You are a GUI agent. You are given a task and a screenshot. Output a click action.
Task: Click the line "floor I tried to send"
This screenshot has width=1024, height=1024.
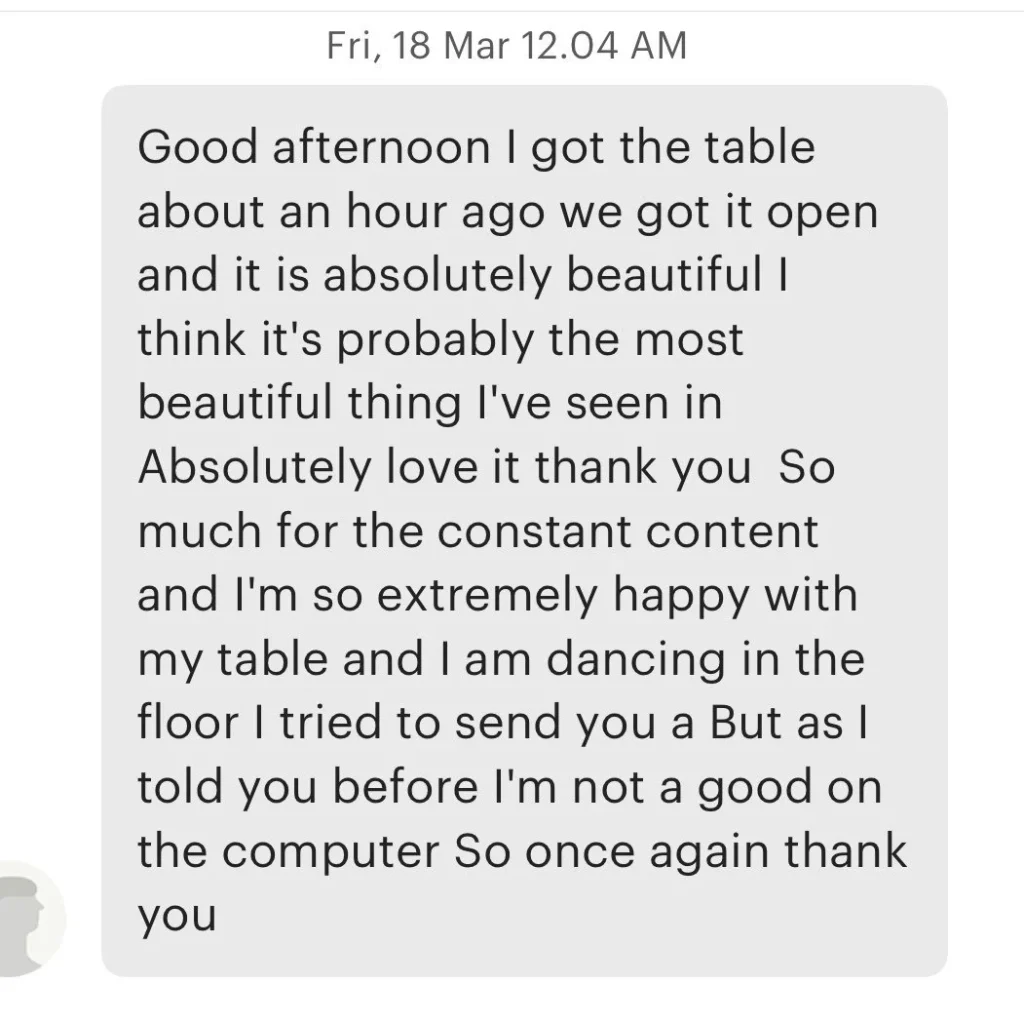(503, 723)
